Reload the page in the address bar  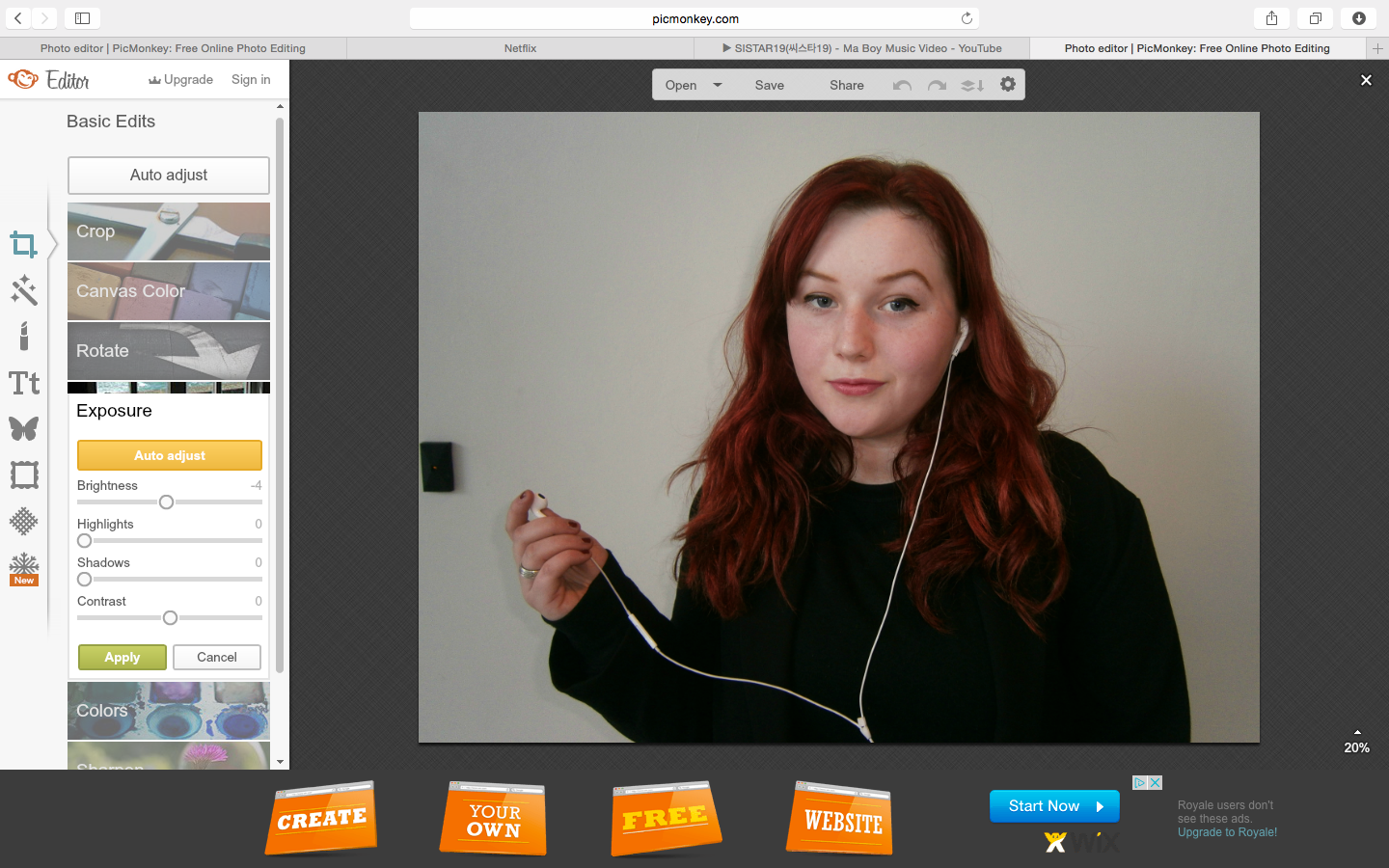pyautogui.click(x=967, y=18)
